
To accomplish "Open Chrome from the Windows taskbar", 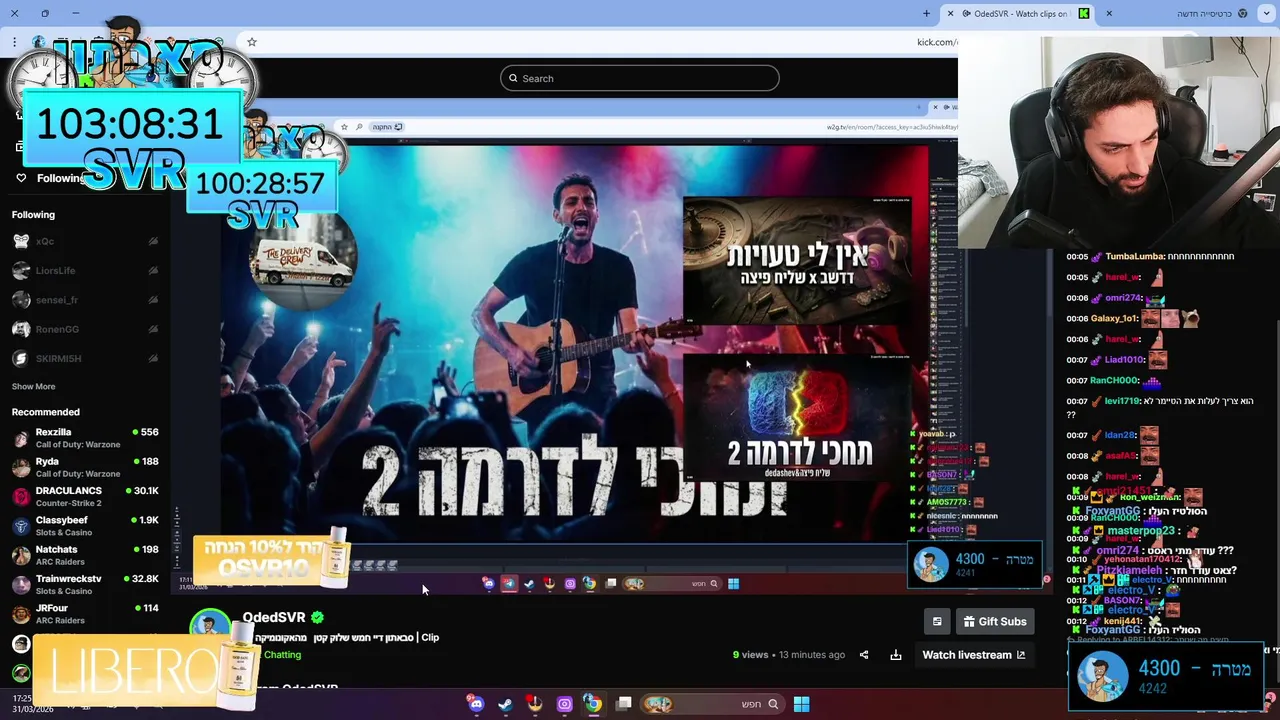I will point(593,704).
